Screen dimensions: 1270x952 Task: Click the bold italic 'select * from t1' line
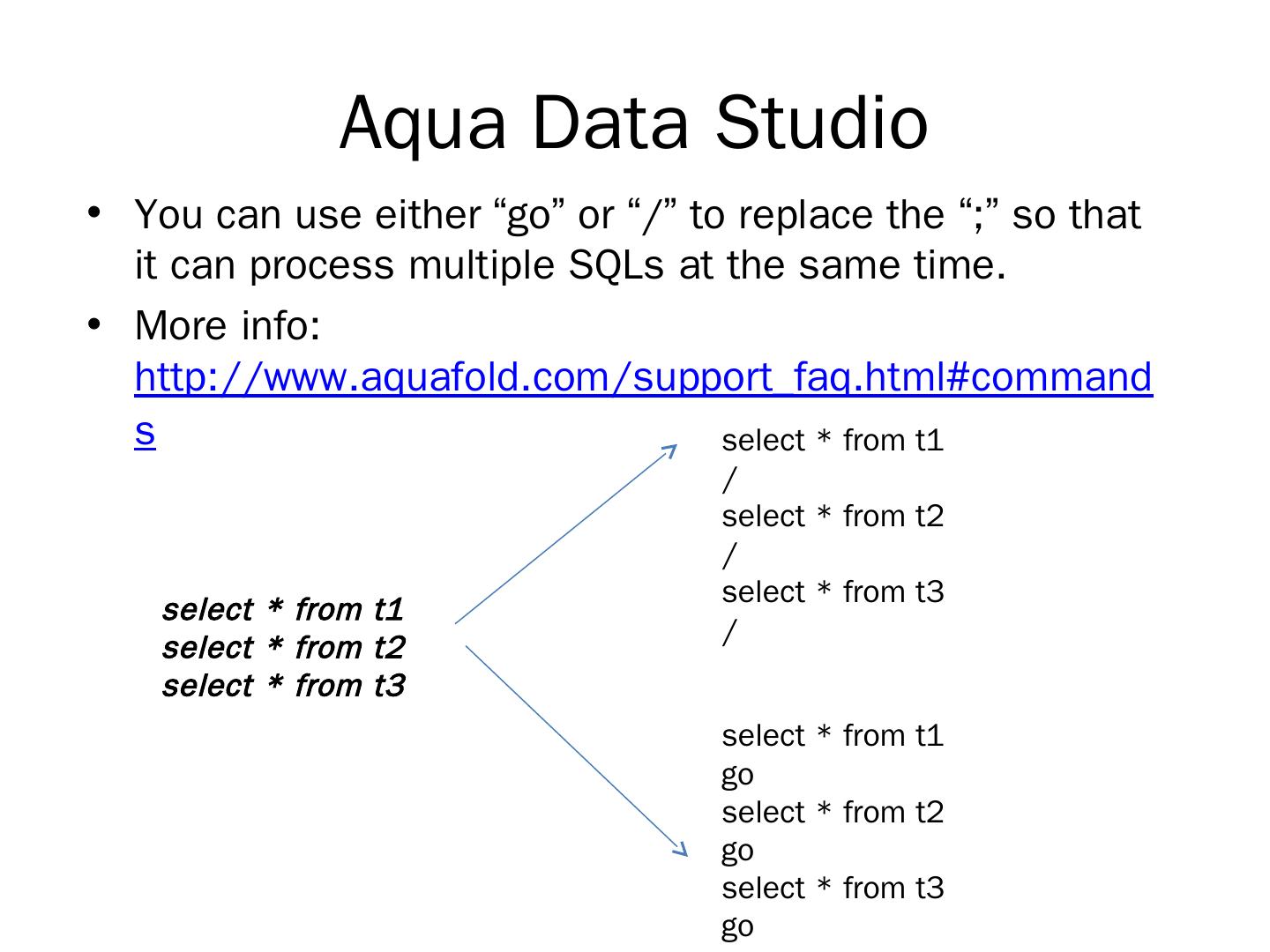pos(283,609)
